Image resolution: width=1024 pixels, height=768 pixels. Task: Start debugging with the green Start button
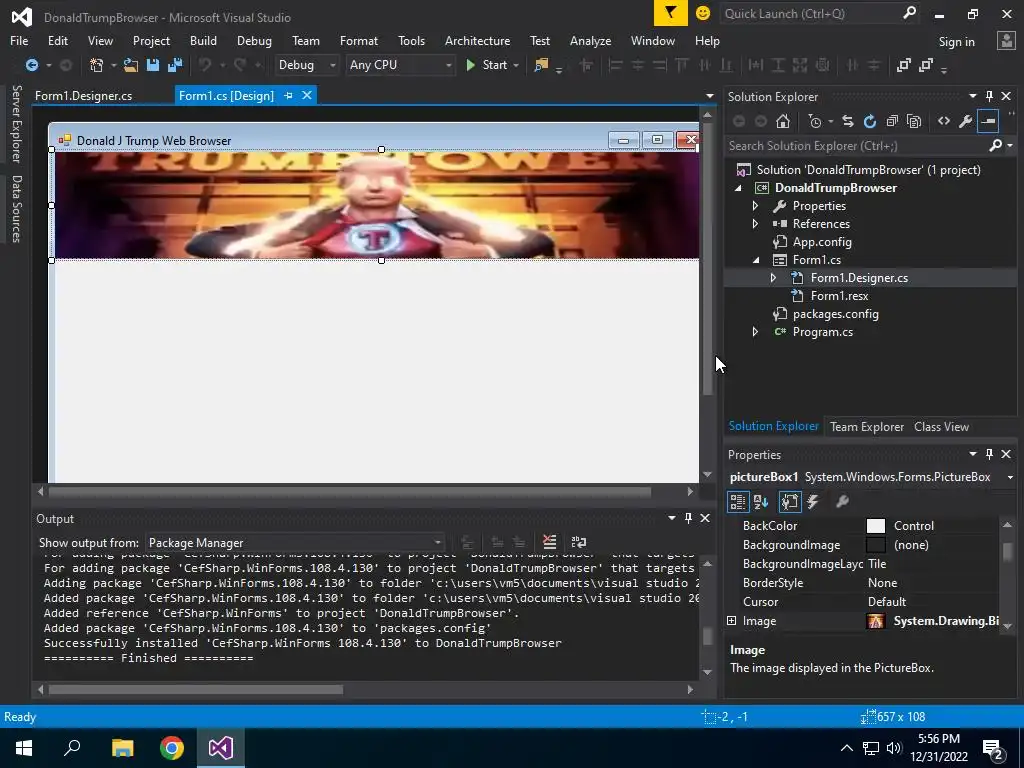point(487,65)
